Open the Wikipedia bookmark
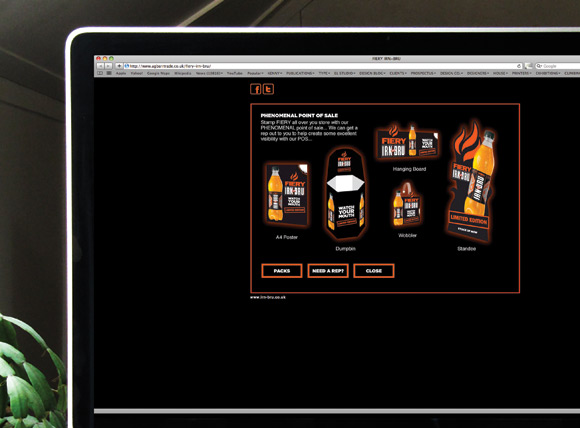580x428 pixels. pyautogui.click(x=183, y=73)
